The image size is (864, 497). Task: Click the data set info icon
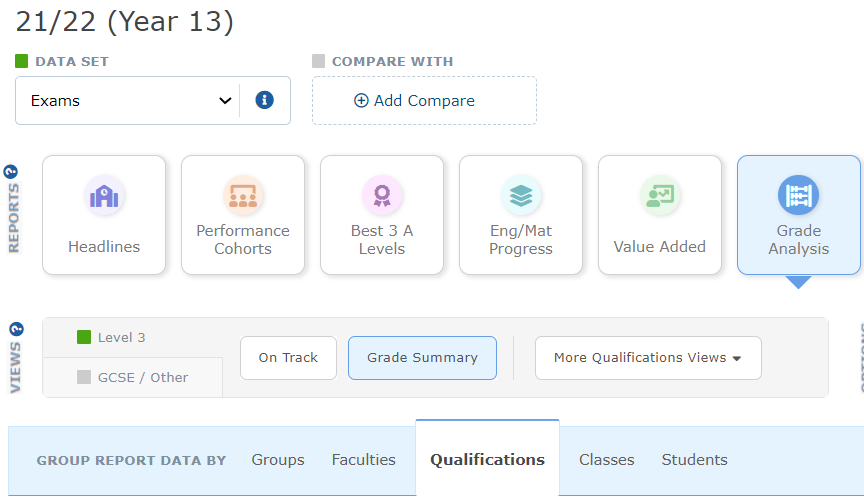[265, 100]
